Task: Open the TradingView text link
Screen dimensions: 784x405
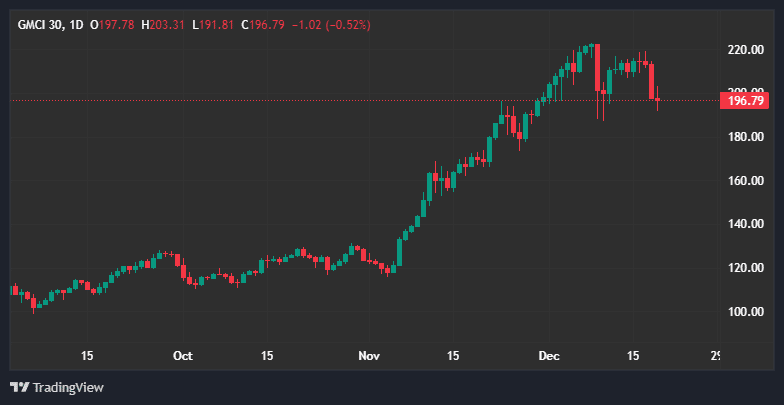Action: [x=68, y=387]
